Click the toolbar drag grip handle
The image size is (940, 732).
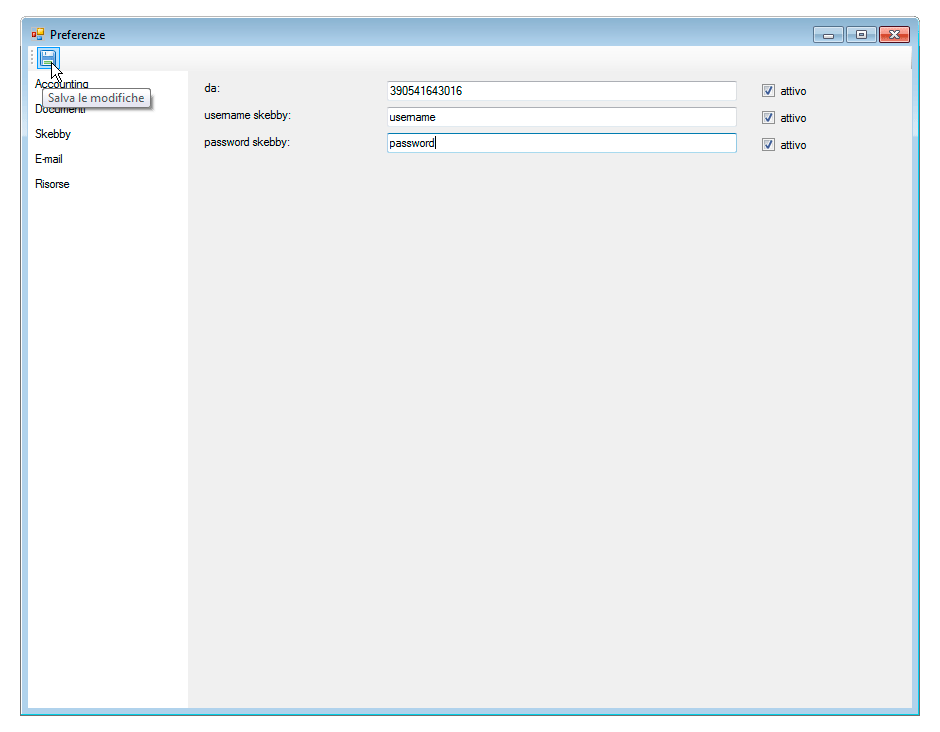click(32, 58)
